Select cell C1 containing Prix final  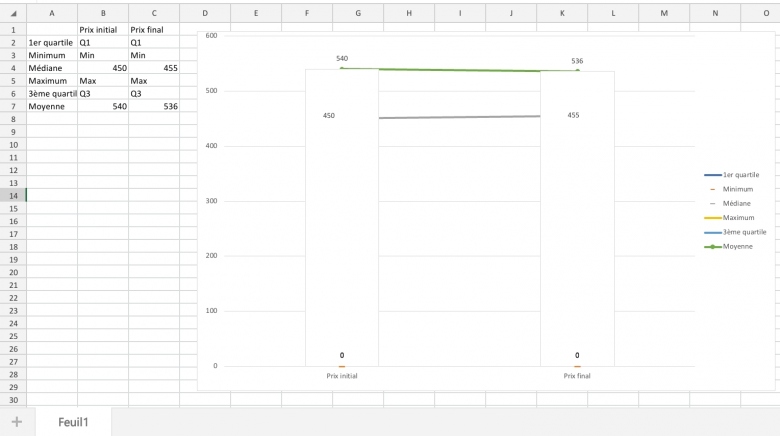(154, 30)
